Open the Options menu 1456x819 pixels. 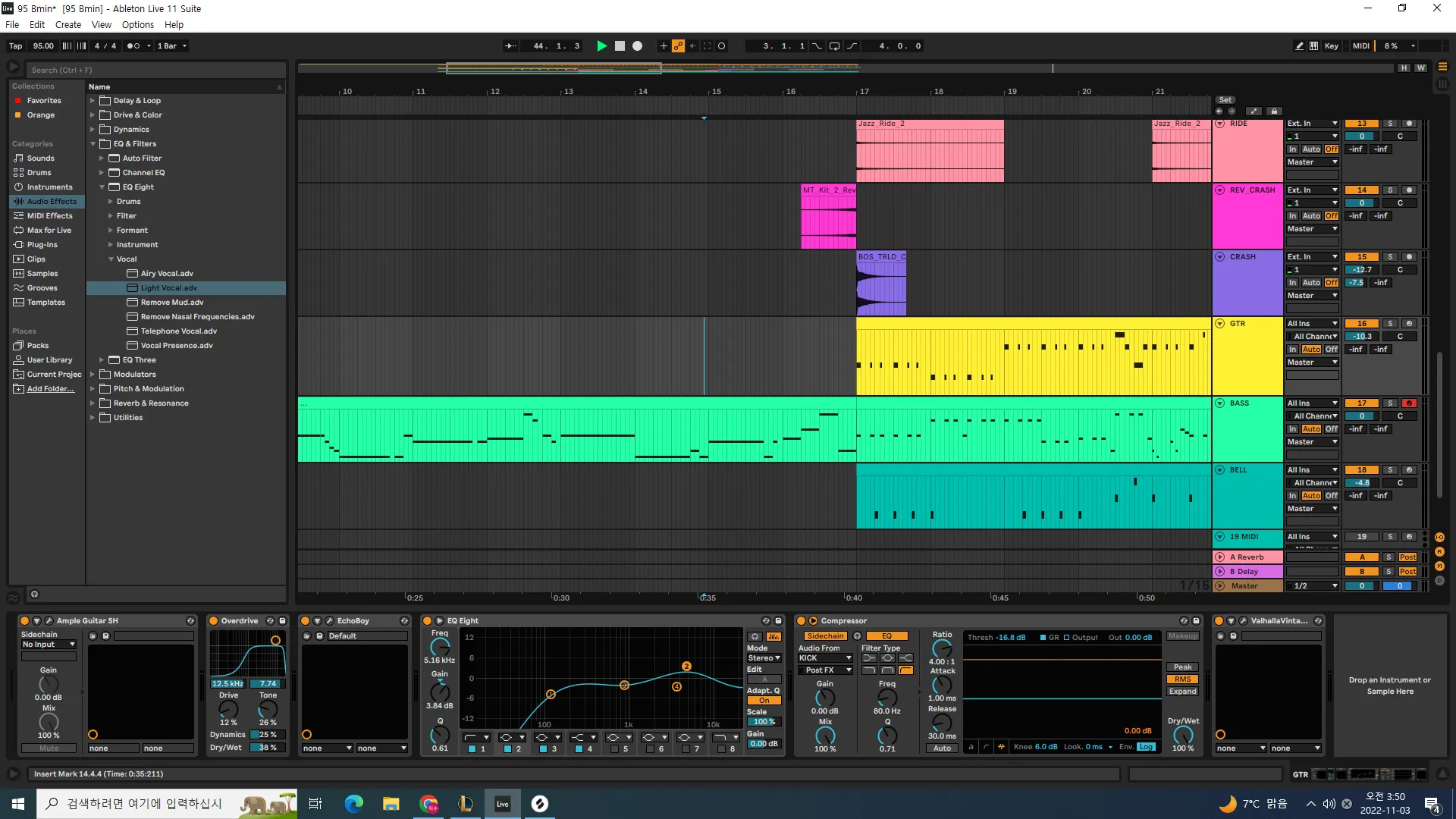137,25
